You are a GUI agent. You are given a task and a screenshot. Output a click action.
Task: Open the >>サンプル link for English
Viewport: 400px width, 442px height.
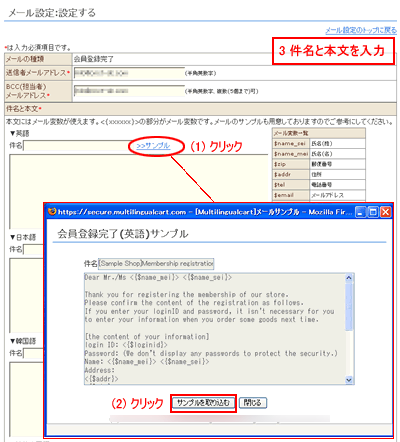pyautogui.click(x=153, y=146)
